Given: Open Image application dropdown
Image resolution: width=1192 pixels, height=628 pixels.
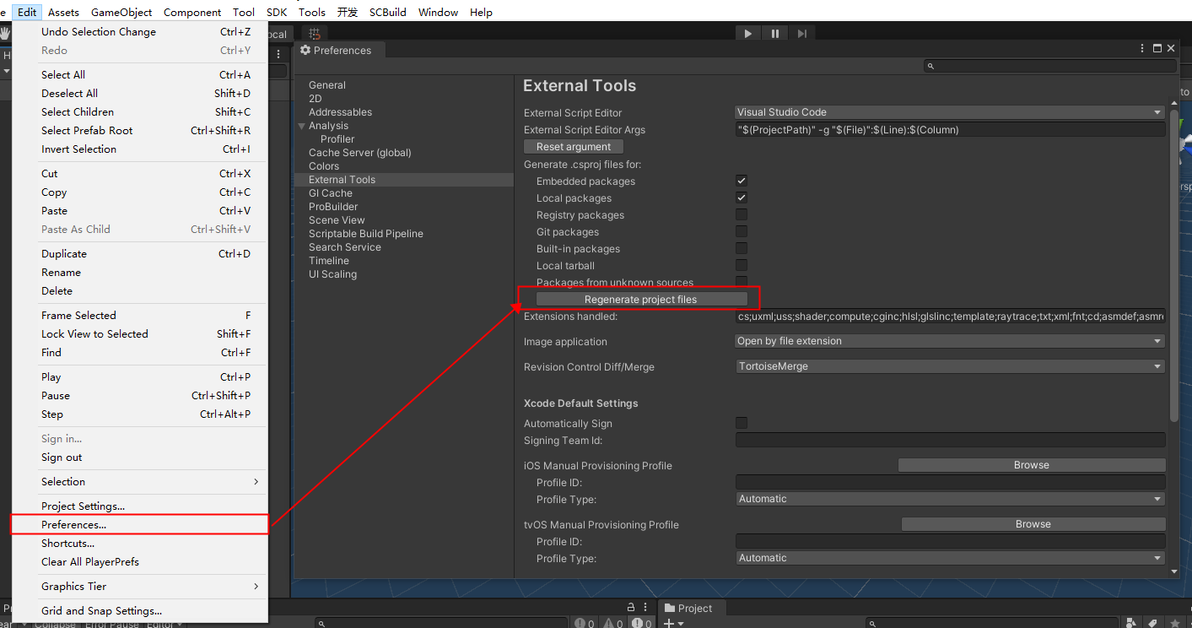Looking at the screenshot, I should (x=949, y=341).
